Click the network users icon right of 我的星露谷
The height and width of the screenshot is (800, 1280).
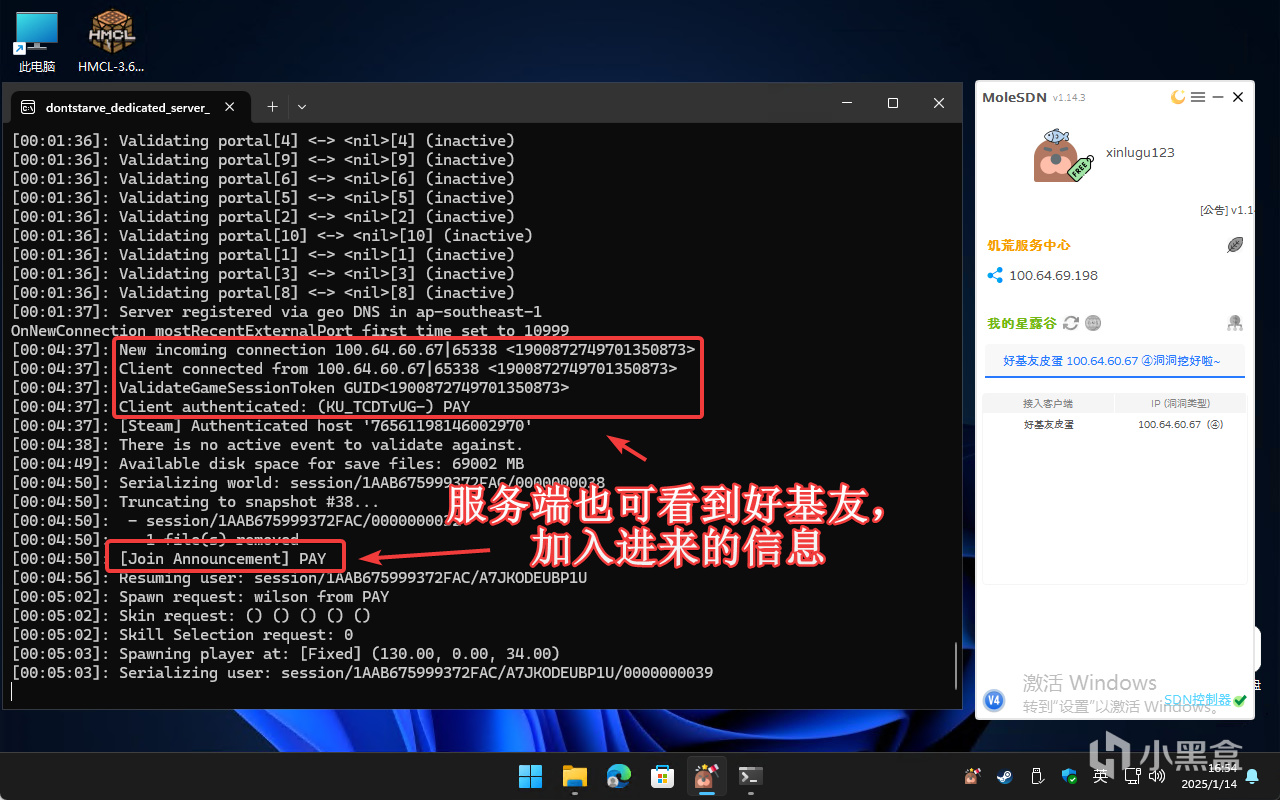(1235, 323)
